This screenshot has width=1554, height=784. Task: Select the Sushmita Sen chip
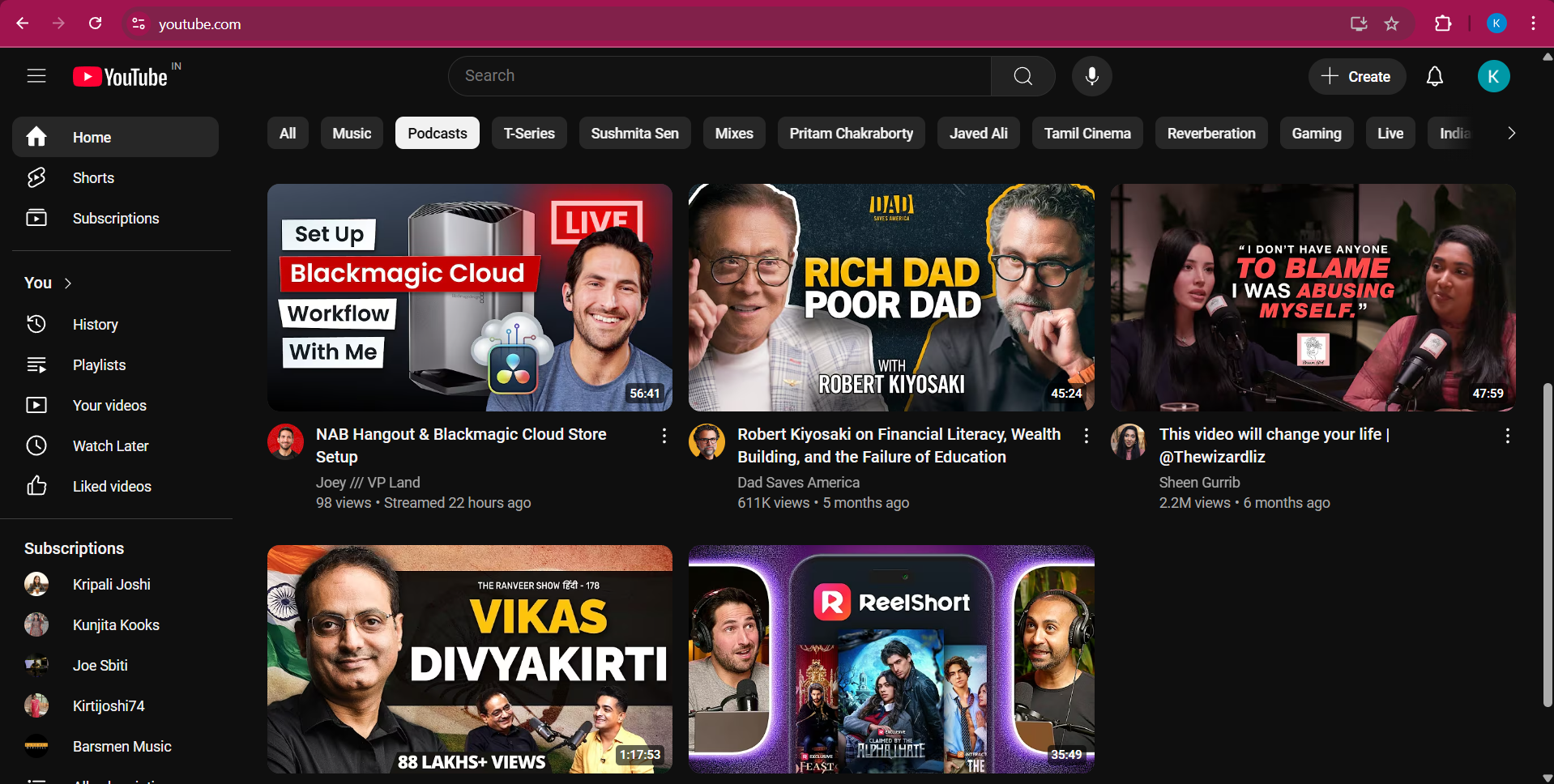634,133
